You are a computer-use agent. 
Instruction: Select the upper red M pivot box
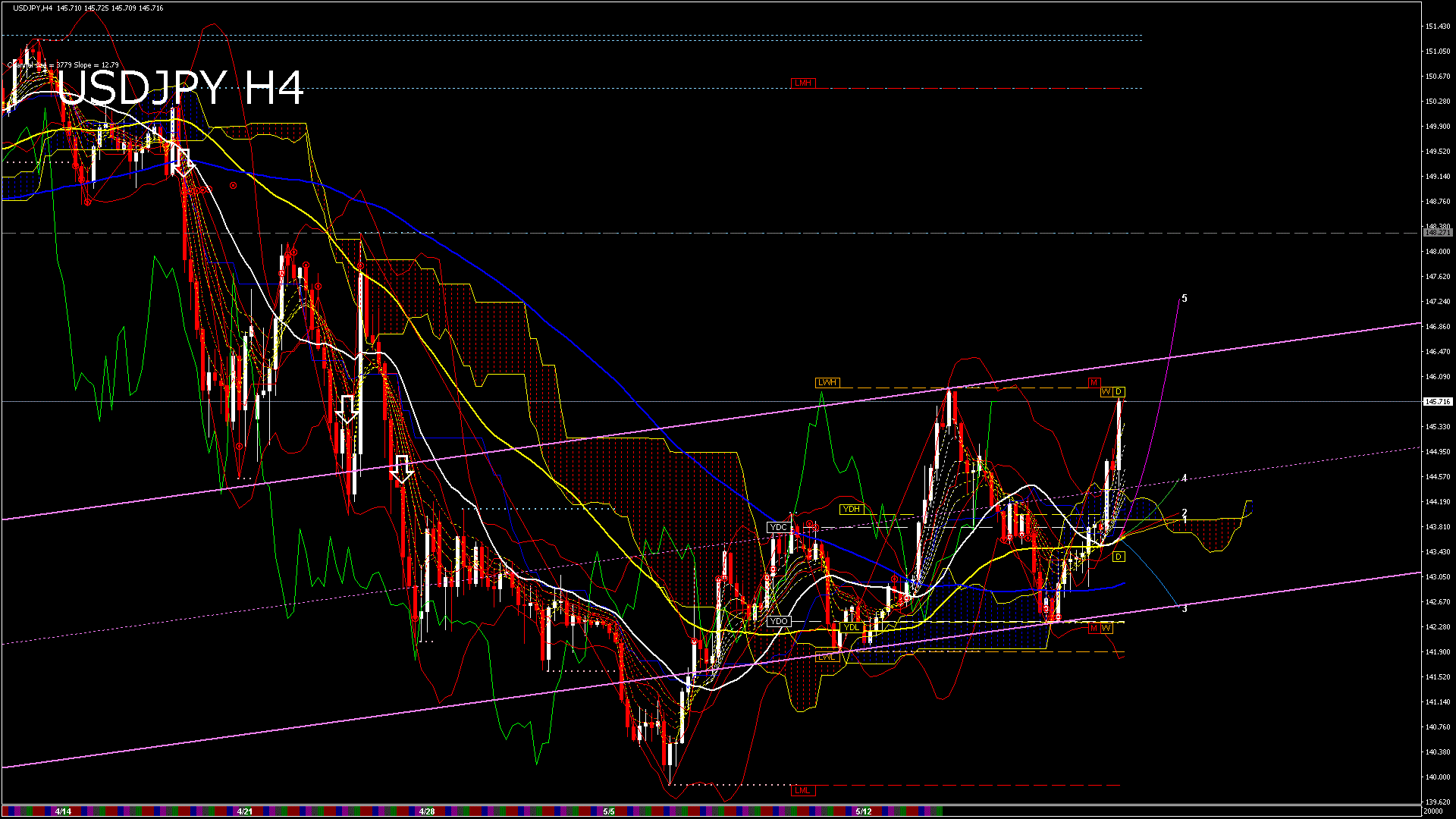pos(1094,382)
